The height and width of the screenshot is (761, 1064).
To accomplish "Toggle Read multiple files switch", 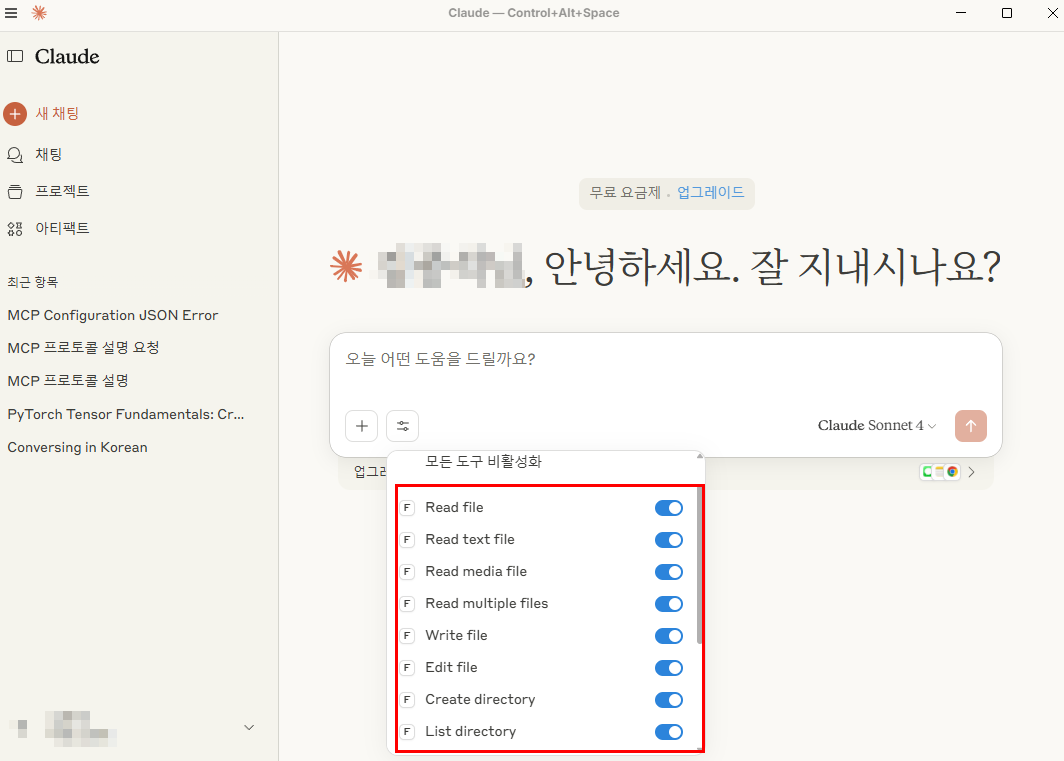I will 669,604.
